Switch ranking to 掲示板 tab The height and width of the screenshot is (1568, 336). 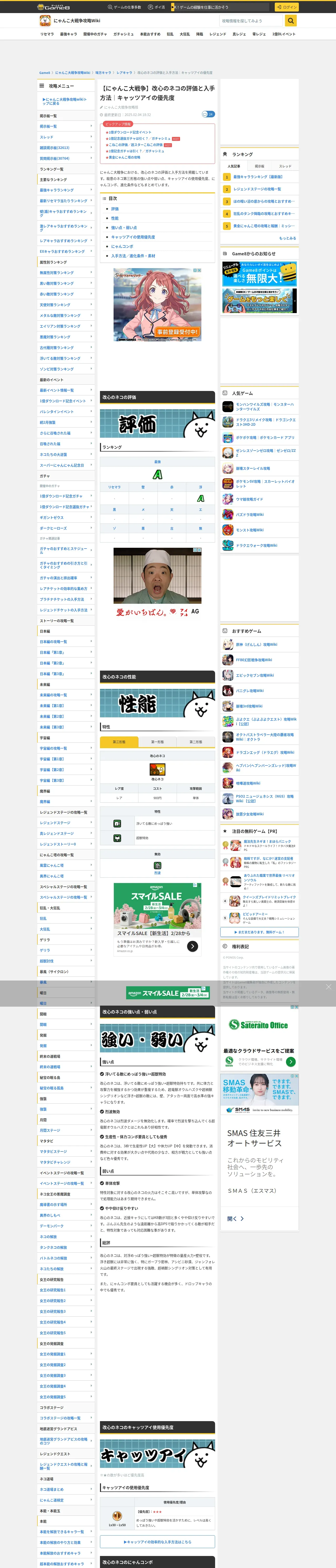tap(260, 166)
